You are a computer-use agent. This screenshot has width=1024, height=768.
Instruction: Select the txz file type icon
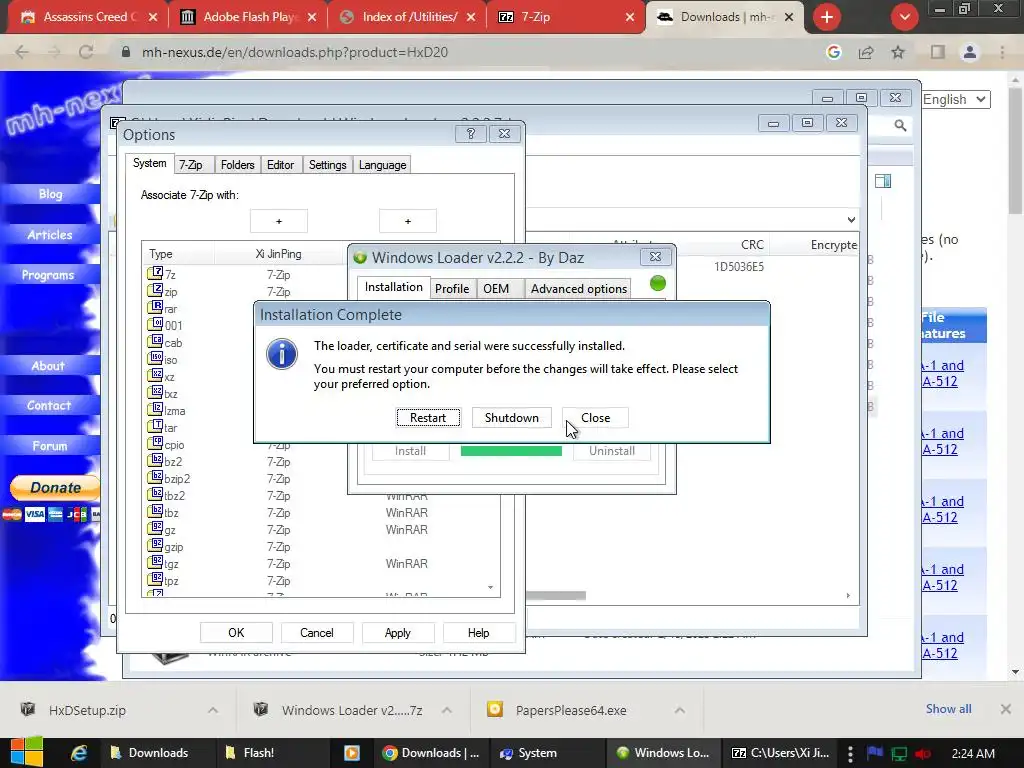[x=155, y=392]
